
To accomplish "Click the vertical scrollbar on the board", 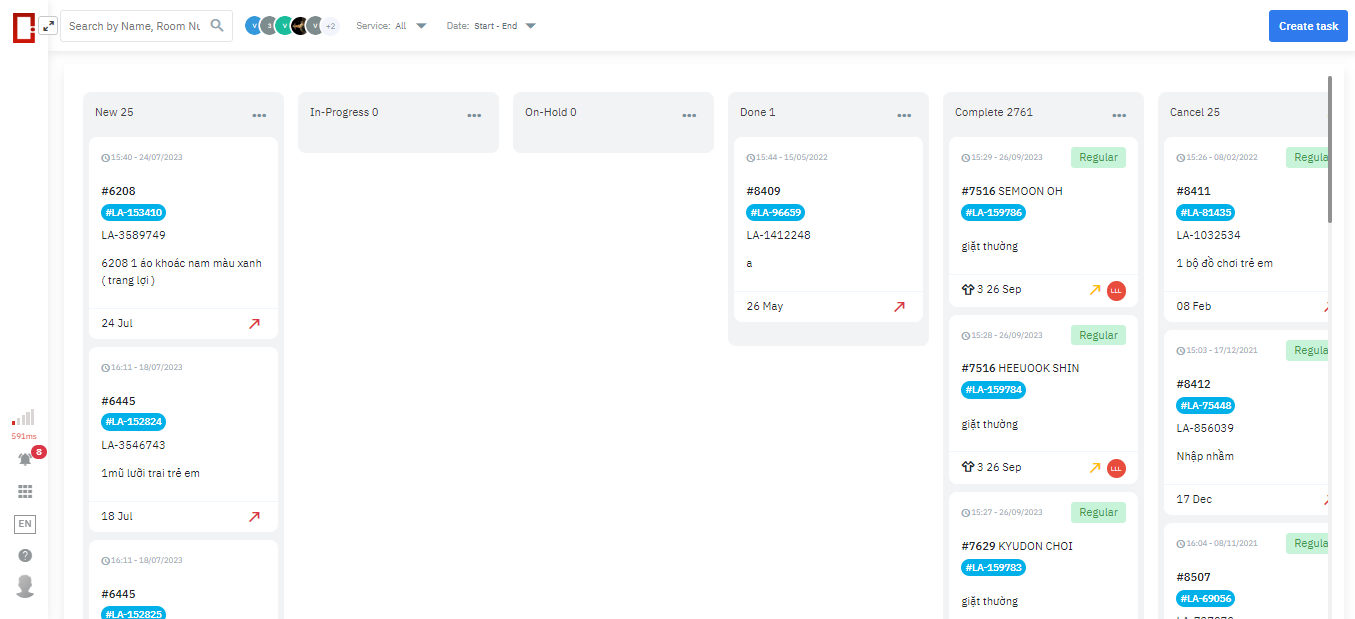I will pyautogui.click(x=1329, y=150).
